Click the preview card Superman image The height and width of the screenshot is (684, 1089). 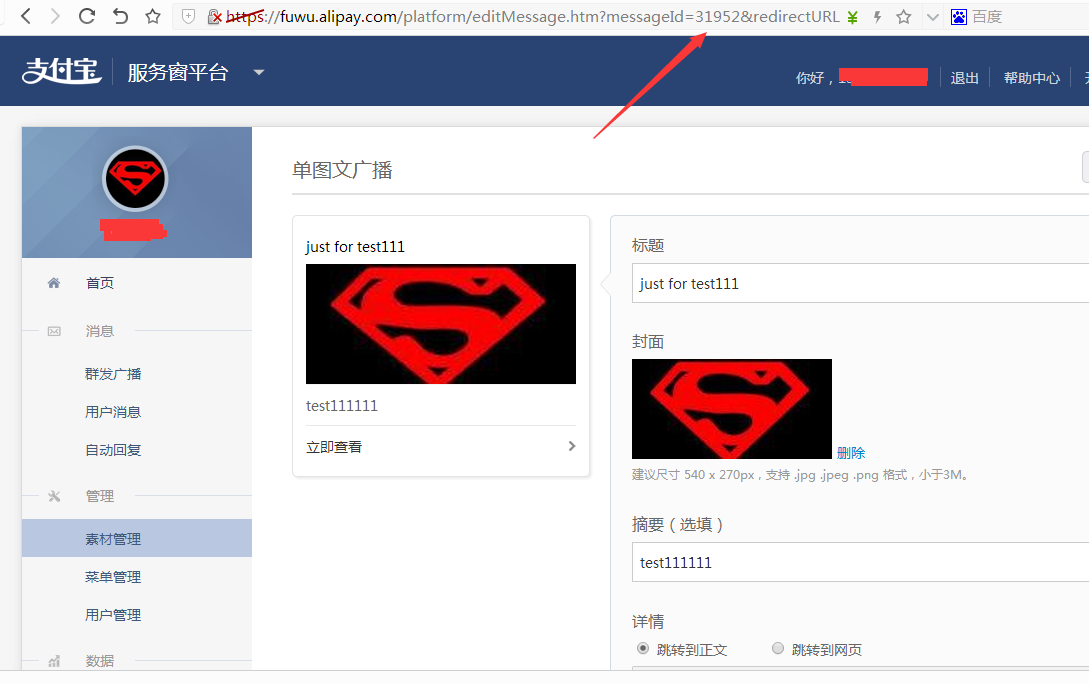point(440,324)
